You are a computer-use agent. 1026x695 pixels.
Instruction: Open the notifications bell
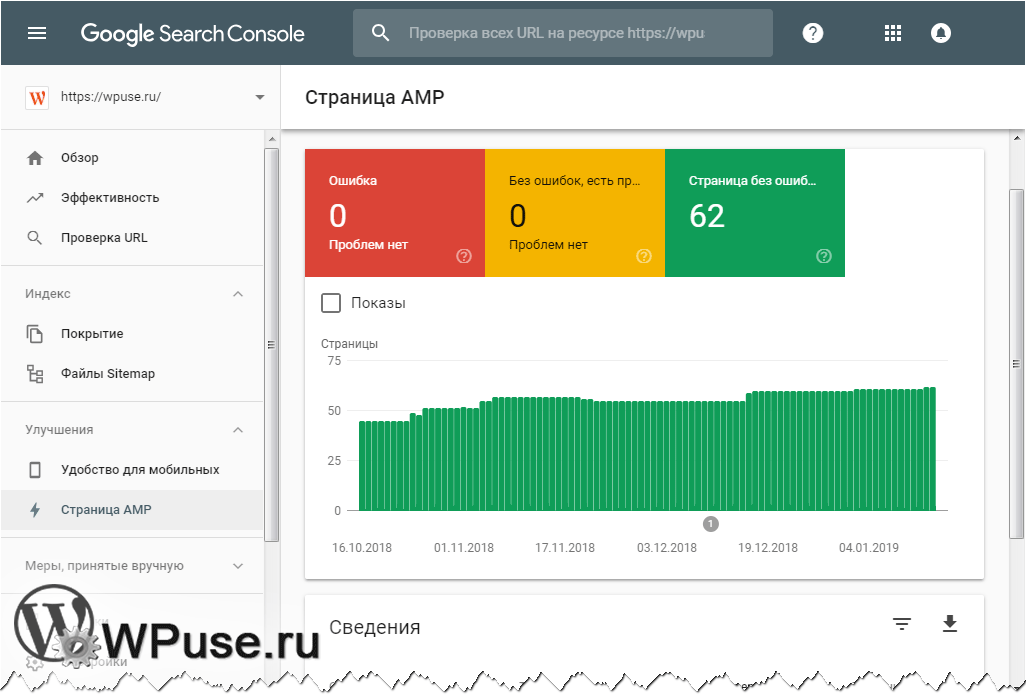coord(941,33)
